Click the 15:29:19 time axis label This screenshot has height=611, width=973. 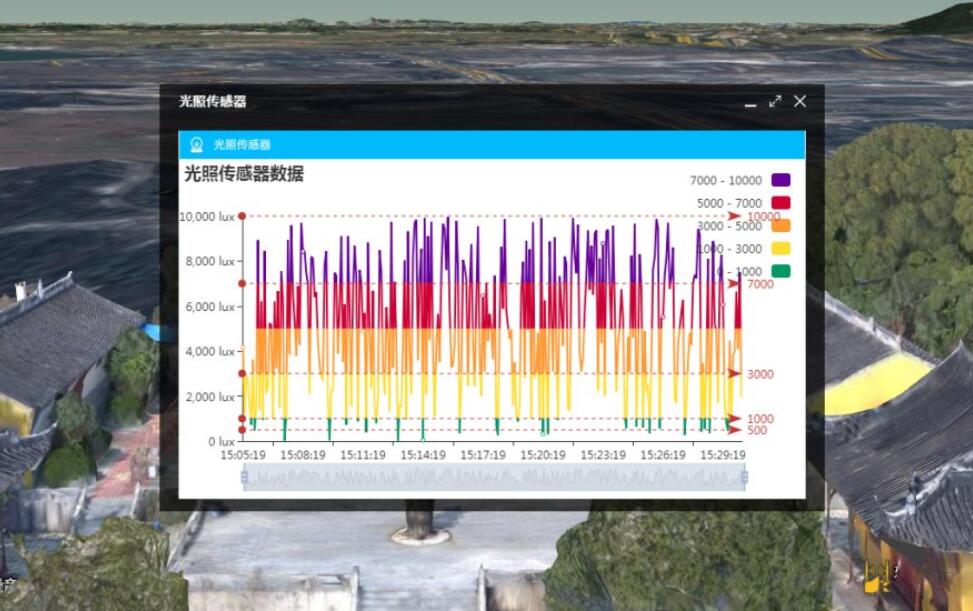(723, 455)
